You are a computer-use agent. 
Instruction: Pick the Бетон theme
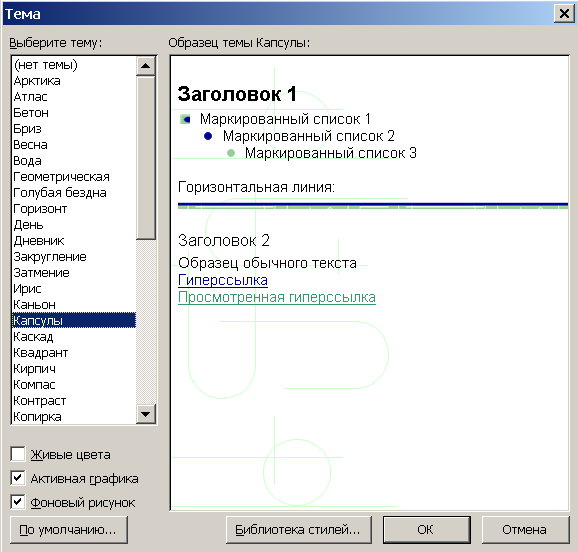click(x=74, y=112)
